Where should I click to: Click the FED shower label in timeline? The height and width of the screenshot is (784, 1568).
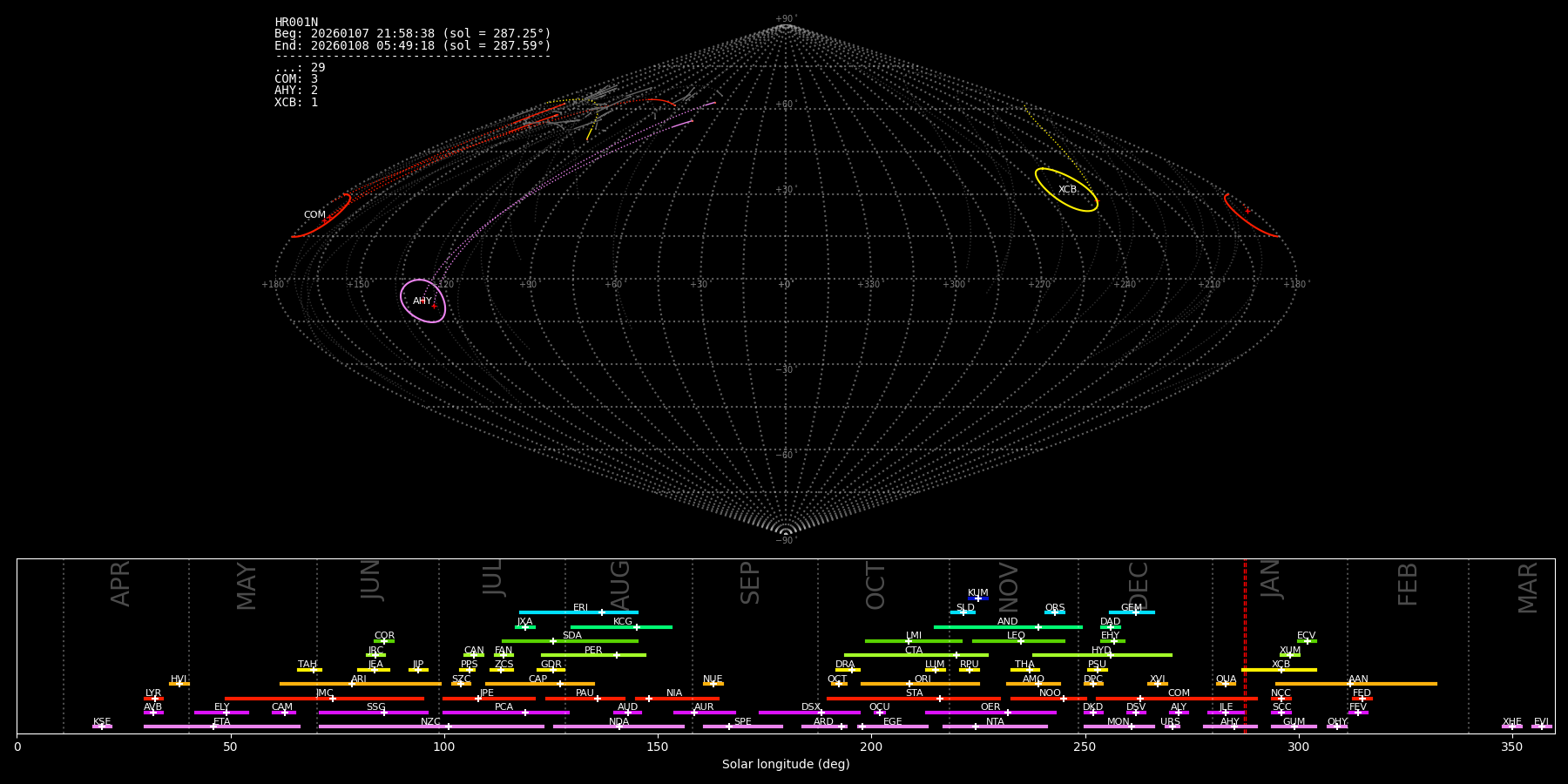point(1362,693)
